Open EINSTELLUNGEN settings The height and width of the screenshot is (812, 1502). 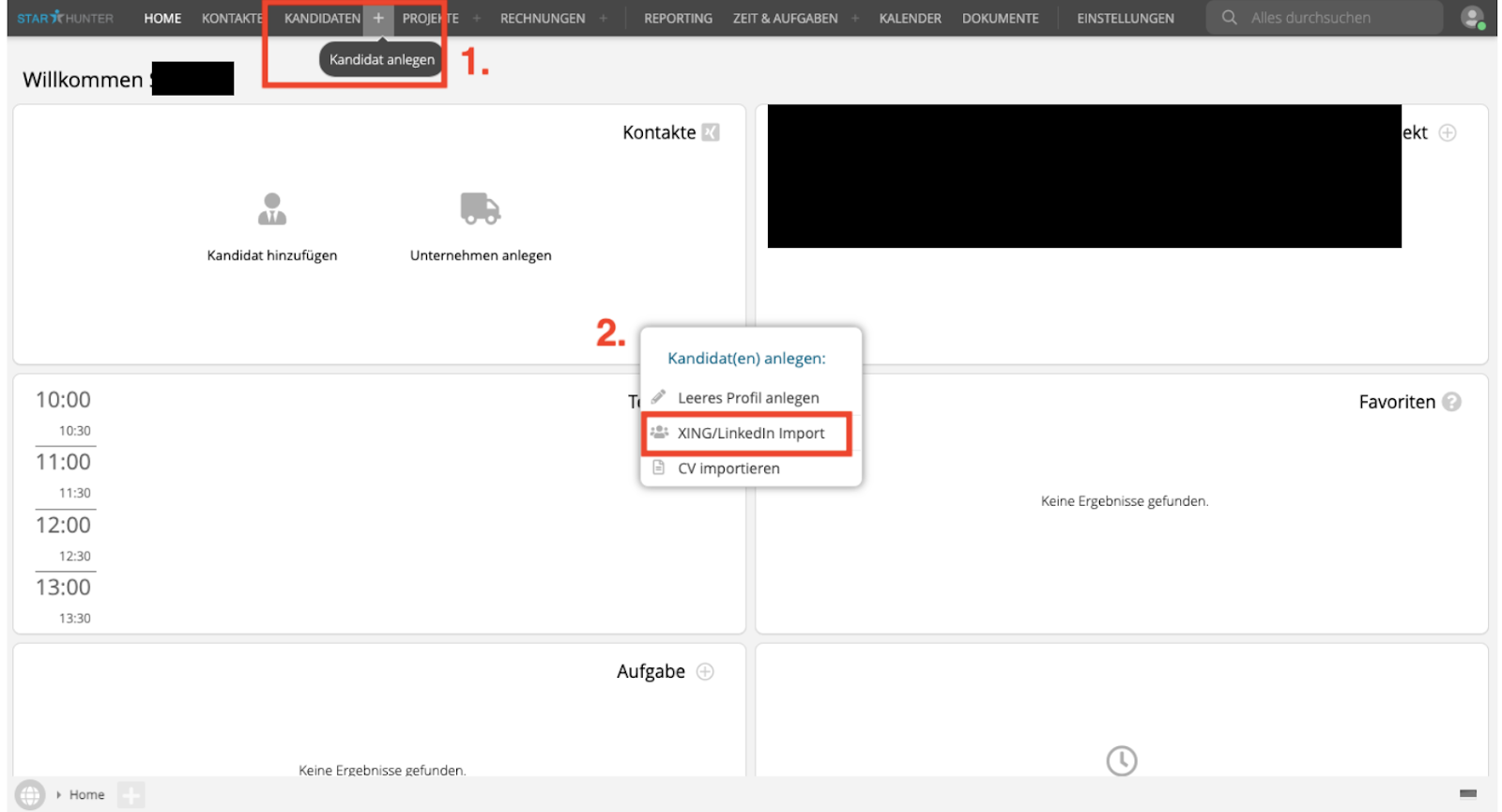point(1125,18)
